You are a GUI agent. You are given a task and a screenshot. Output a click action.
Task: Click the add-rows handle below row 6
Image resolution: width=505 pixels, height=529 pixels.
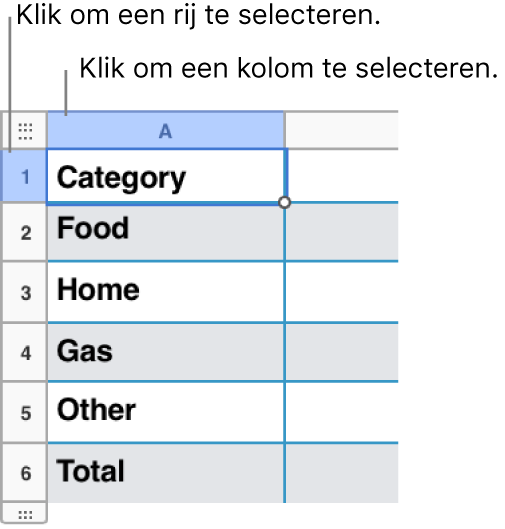[25, 514]
